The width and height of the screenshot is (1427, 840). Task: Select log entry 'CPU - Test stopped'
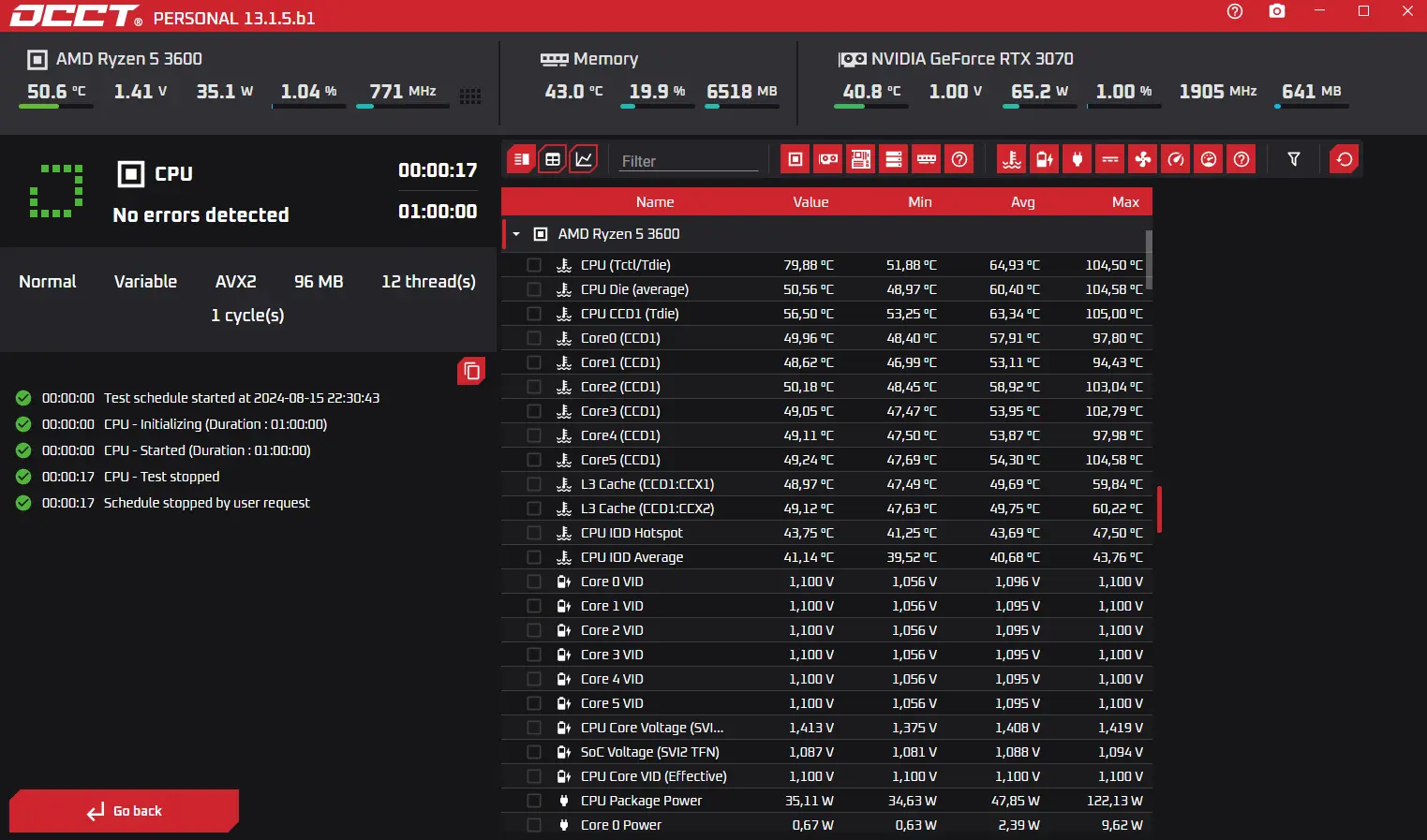[162, 477]
